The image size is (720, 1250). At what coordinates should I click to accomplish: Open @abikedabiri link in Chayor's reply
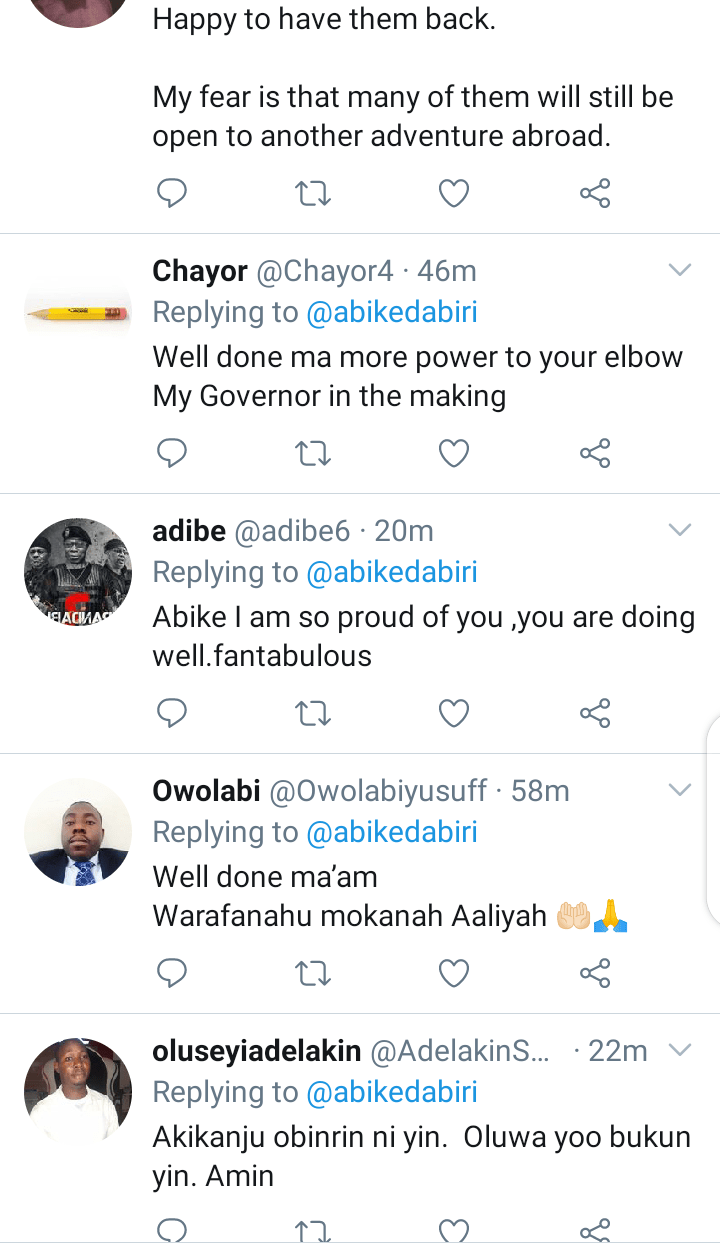pos(391,312)
